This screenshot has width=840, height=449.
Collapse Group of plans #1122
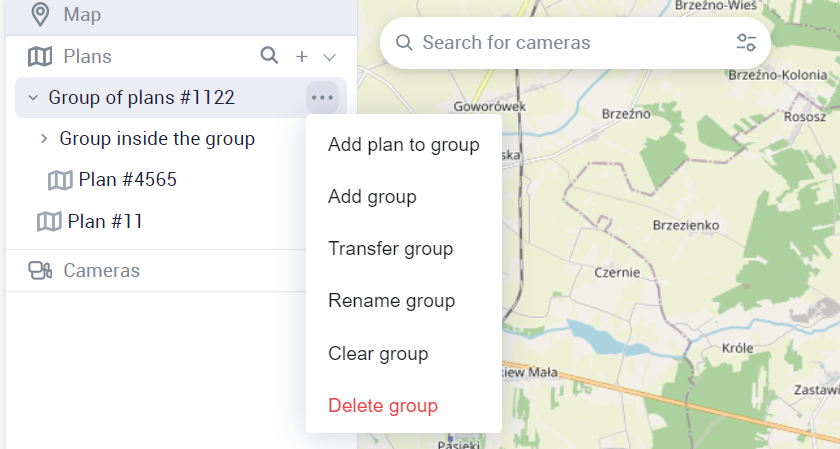(33, 97)
